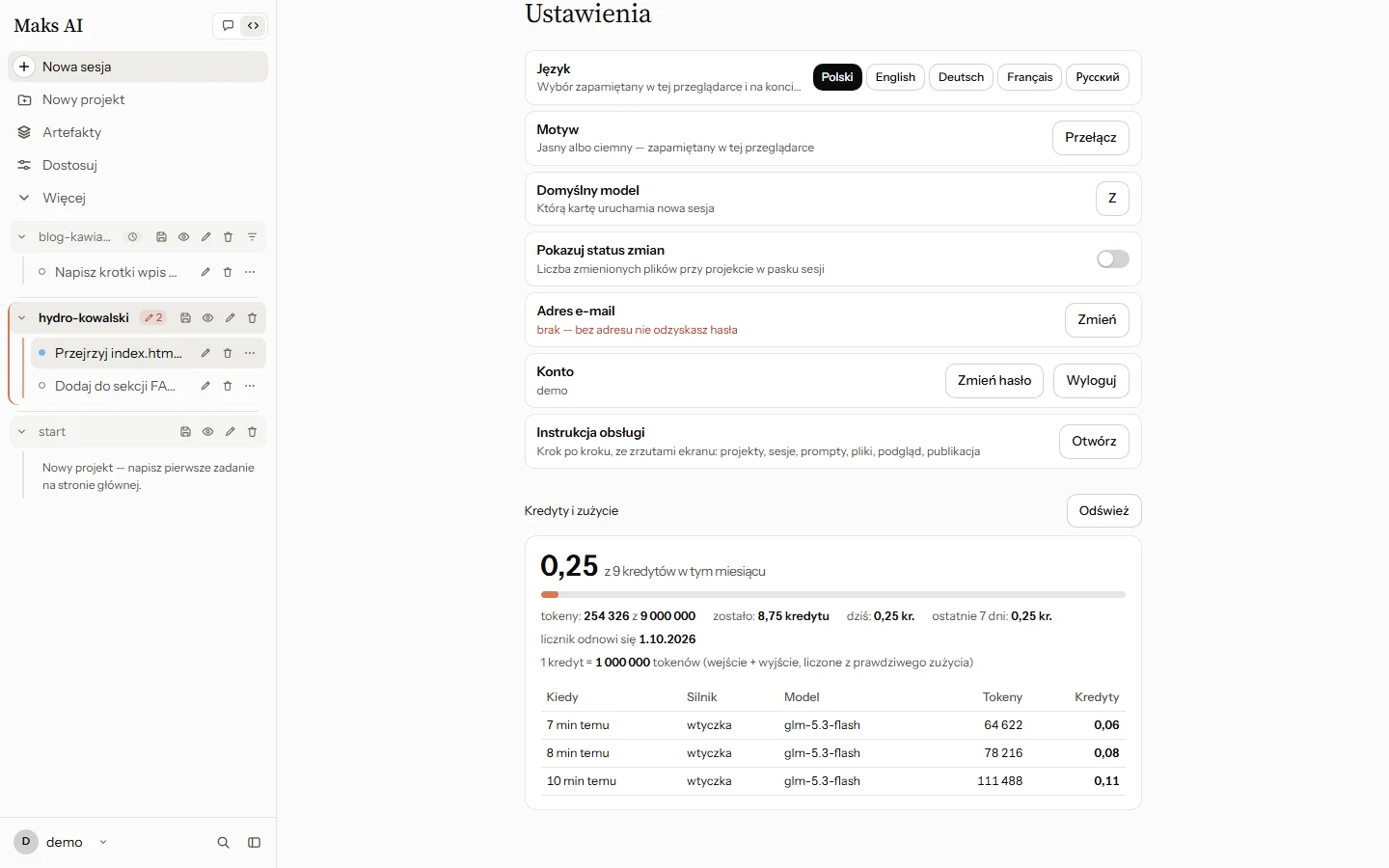The width and height of the screenshot is (1389, 868).
Task: Click save icon for blog-kawia project
Action: click(161, 237)
